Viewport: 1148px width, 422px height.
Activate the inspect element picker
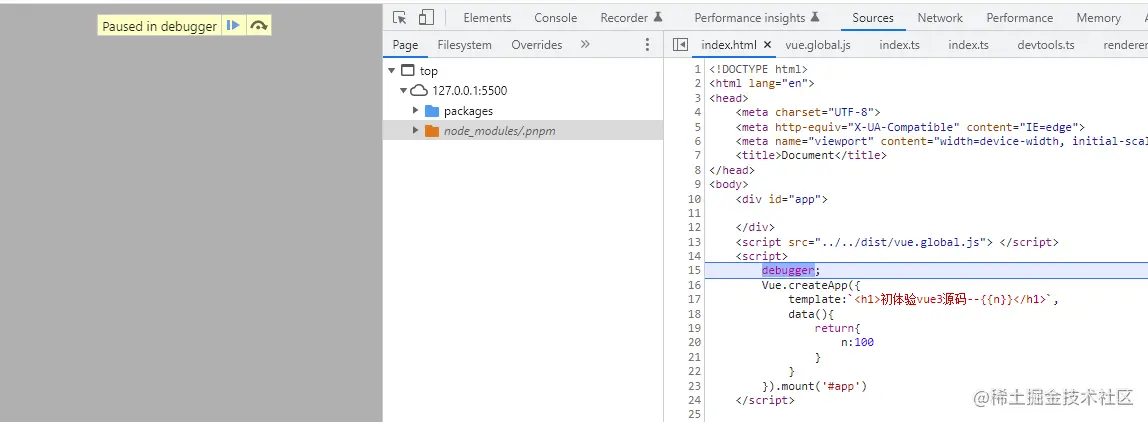click(399, 18)
